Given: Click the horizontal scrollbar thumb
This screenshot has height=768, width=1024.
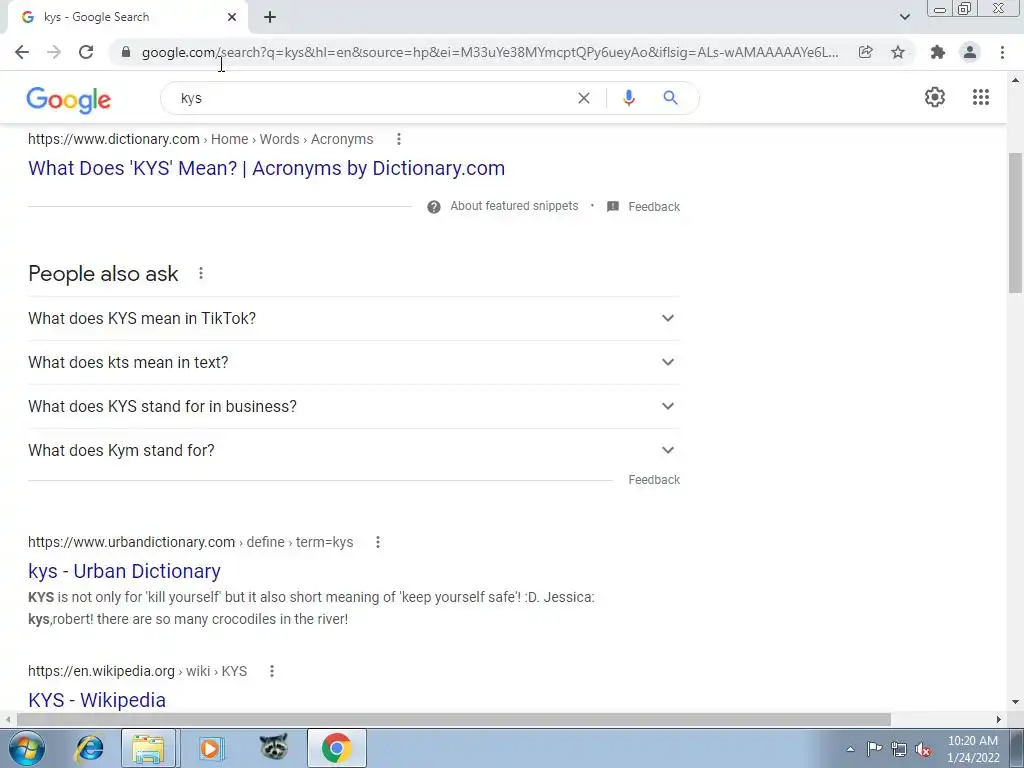Looking at the screenshot, I should point(454,719).
